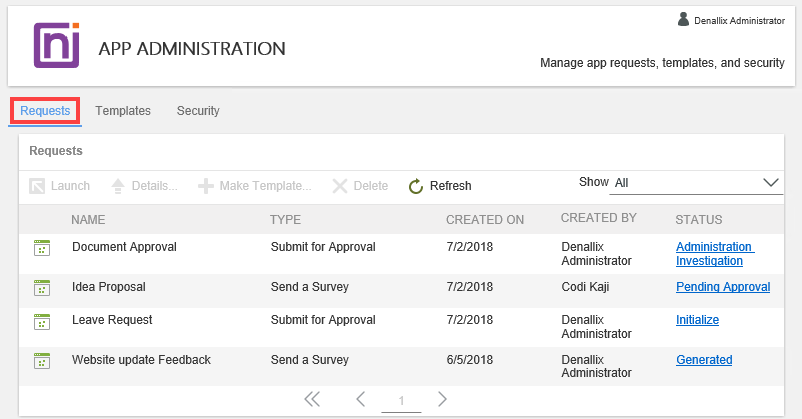The width and height of the screenshot is (802, 419).
Task: Click the Leave Request row icon
Action: click(x=41, y=321)
